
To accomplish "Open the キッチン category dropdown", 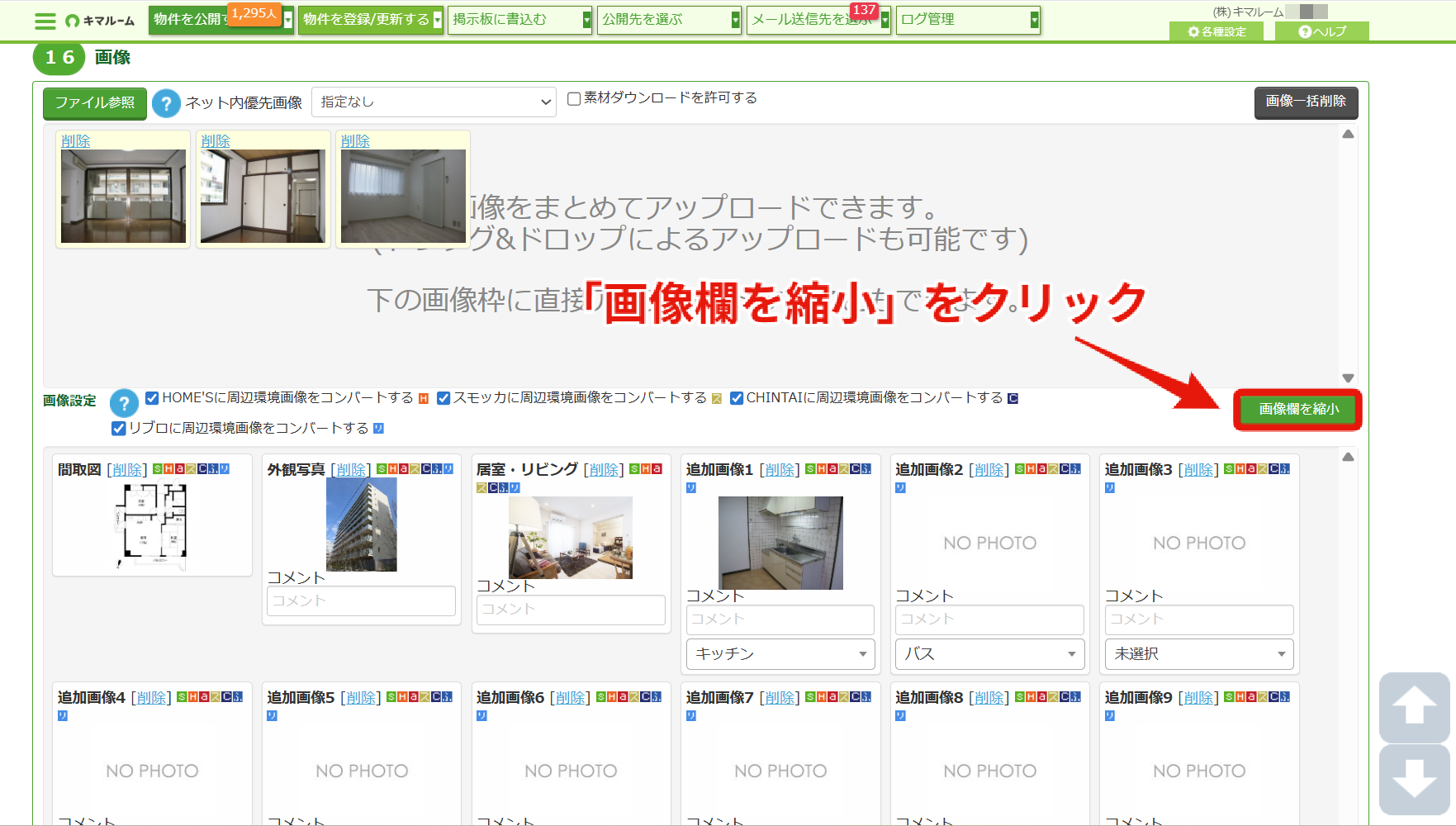I will coord(780,653).
